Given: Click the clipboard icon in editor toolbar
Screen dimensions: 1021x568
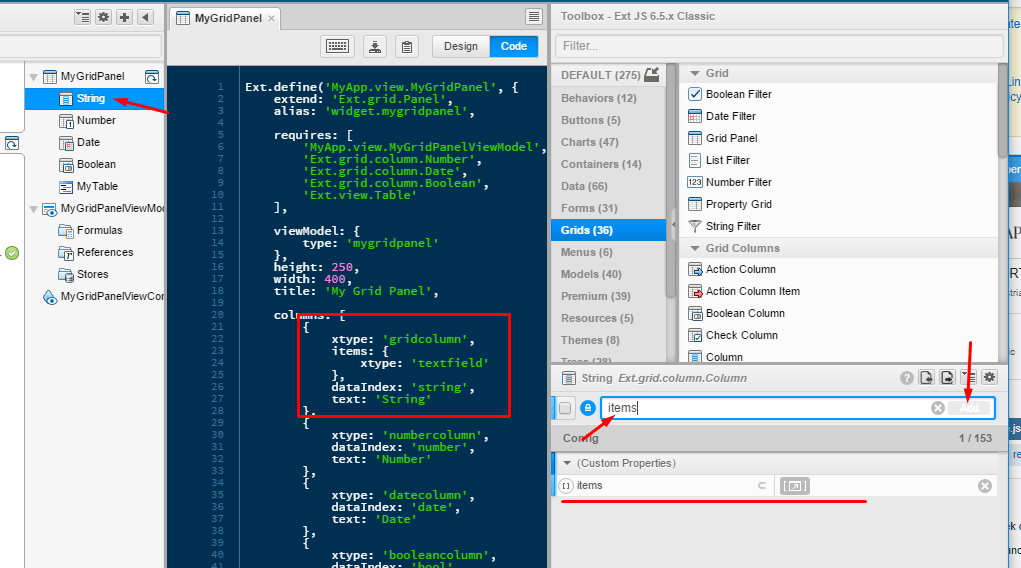Looking at the screenshot, I should point(407,46).
